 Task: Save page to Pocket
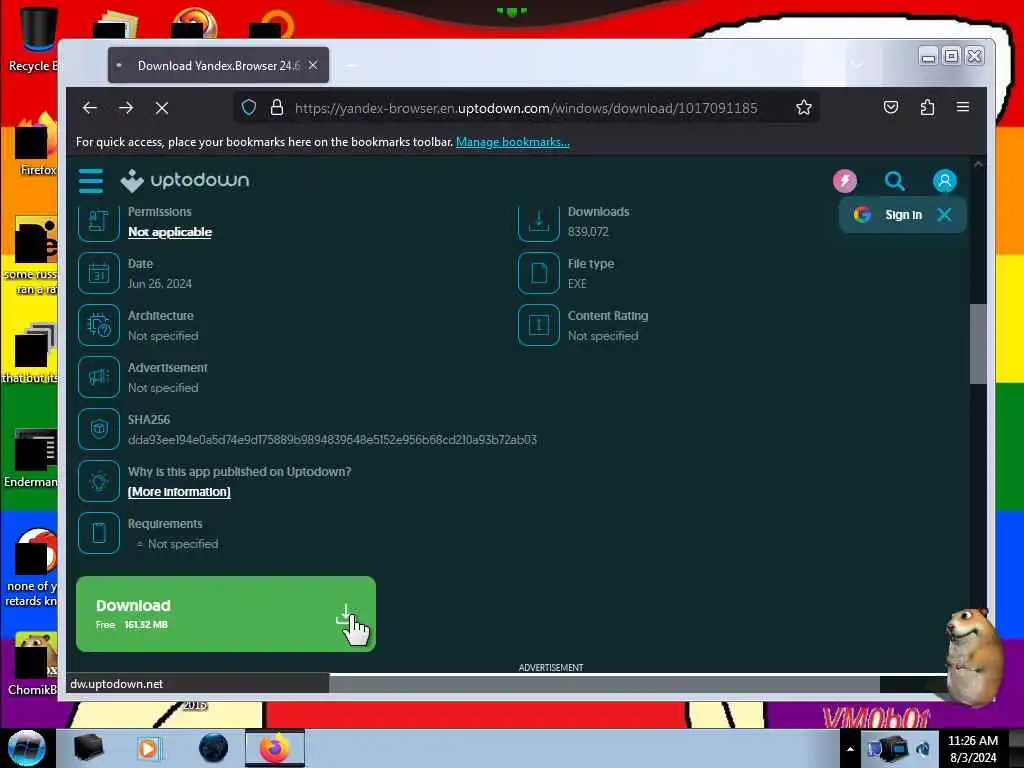891,107
